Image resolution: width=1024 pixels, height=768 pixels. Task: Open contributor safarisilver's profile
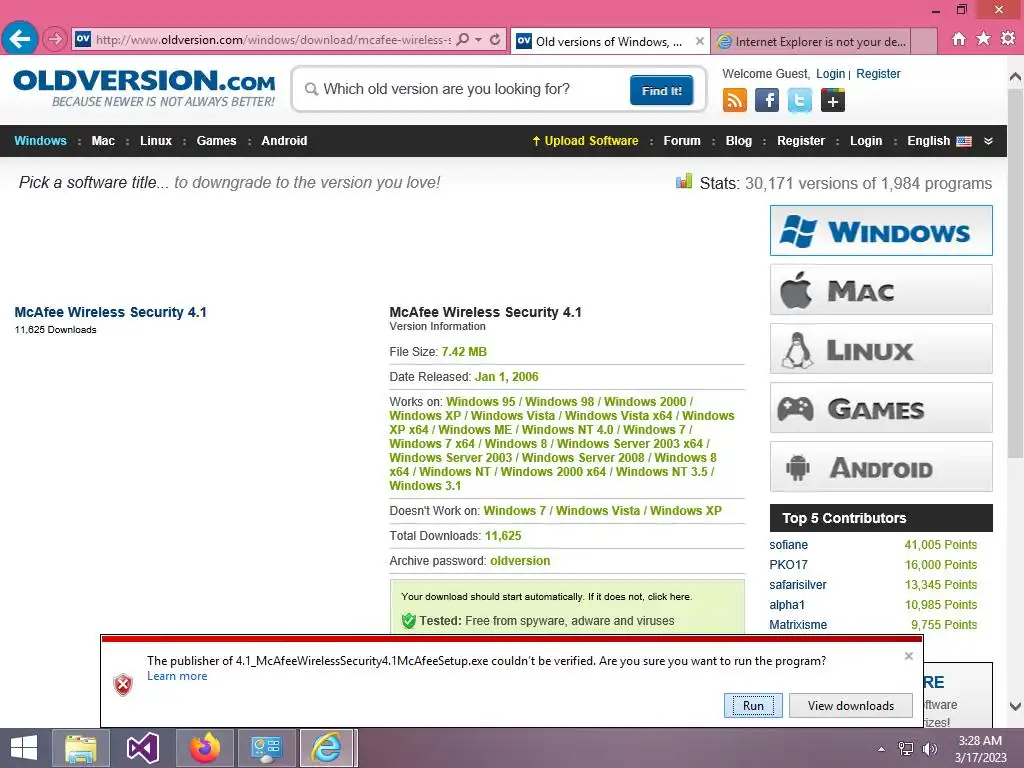tap(798, 584)
